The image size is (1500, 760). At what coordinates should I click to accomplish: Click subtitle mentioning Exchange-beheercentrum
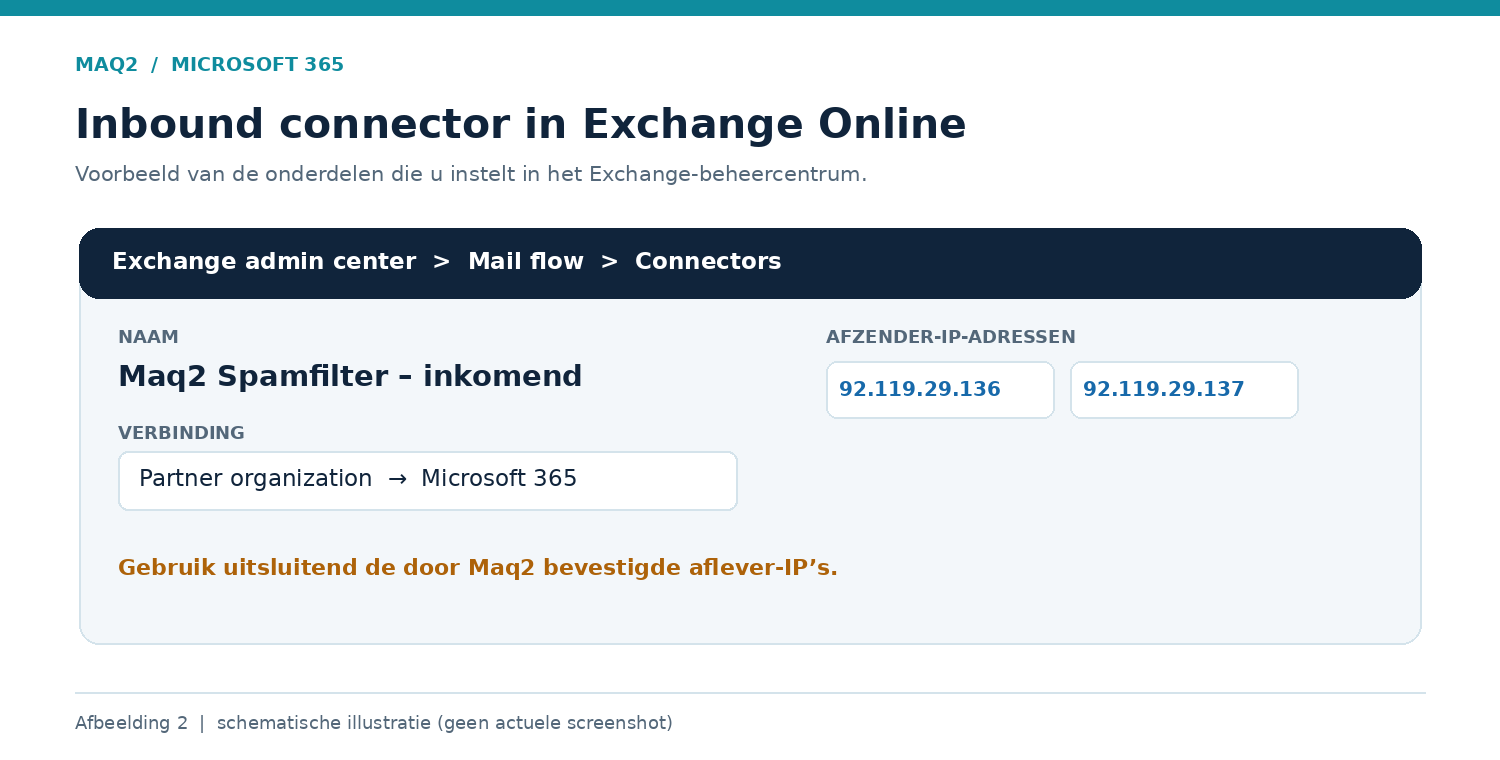pyautogui.click(x=471, y=175)
